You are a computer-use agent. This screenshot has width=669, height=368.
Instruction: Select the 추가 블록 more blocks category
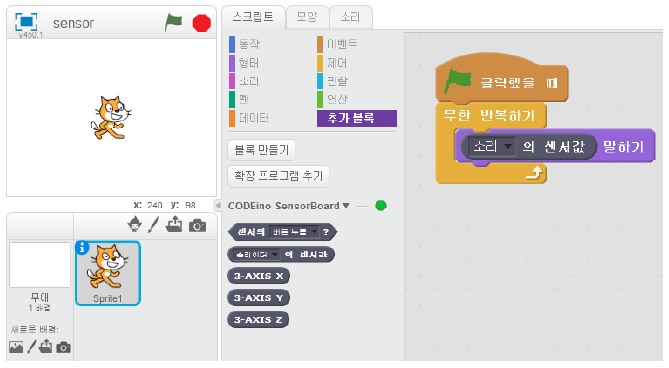pyautogui.click(x=357, y=118)
